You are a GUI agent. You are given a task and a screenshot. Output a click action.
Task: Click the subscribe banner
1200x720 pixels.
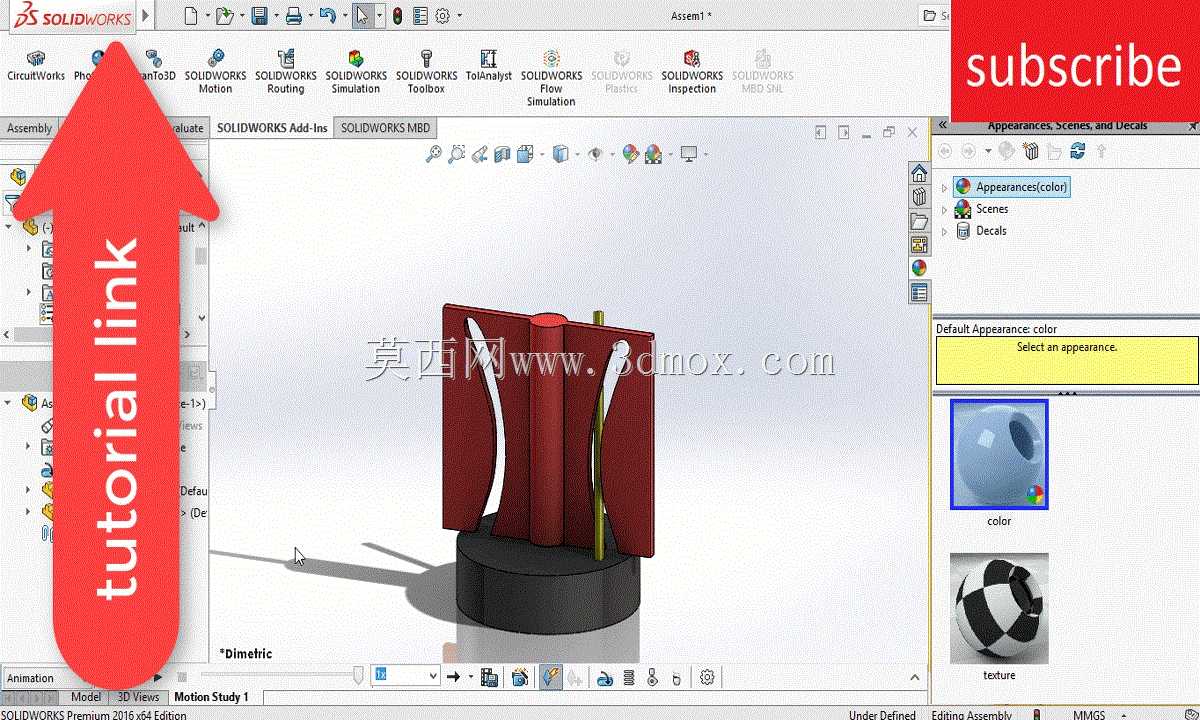pyautogui.click(x=1075, y=61)
